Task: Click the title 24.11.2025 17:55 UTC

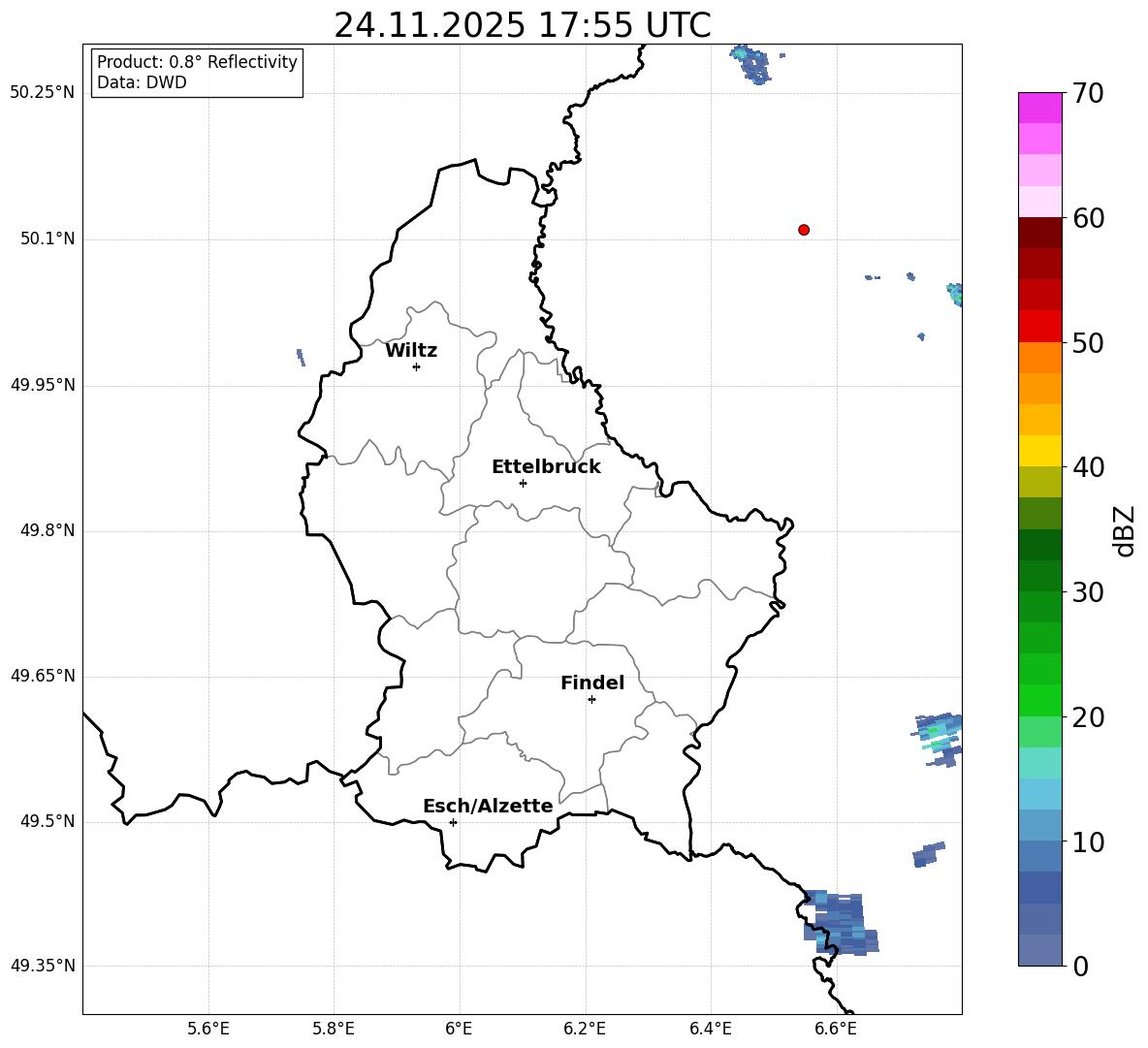Action: 523,25
